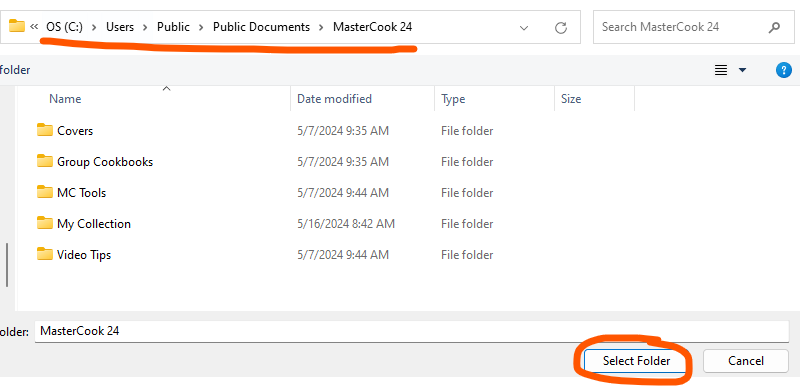Click the Cancel button
The width and height of the screenshot is (800, 386).
click(745, 361)
